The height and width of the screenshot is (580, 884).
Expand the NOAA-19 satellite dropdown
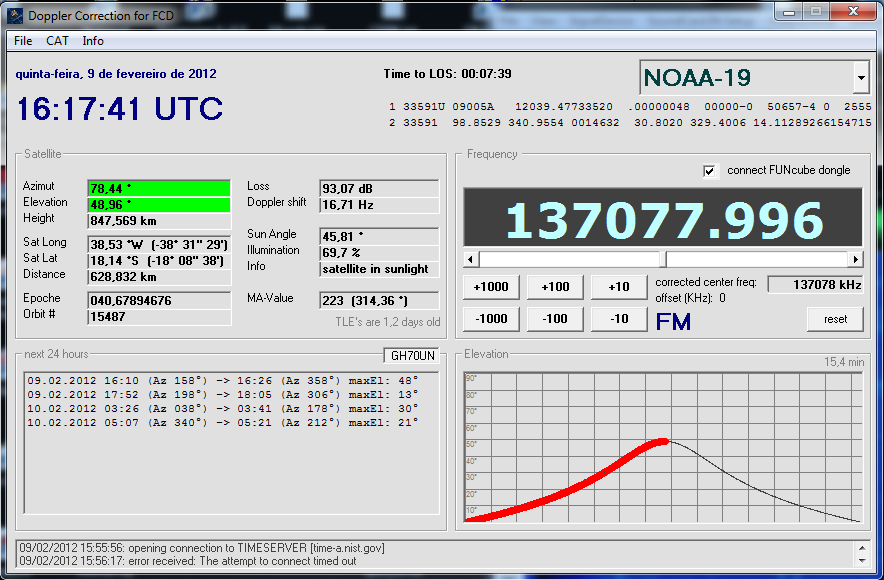[861, 78]
